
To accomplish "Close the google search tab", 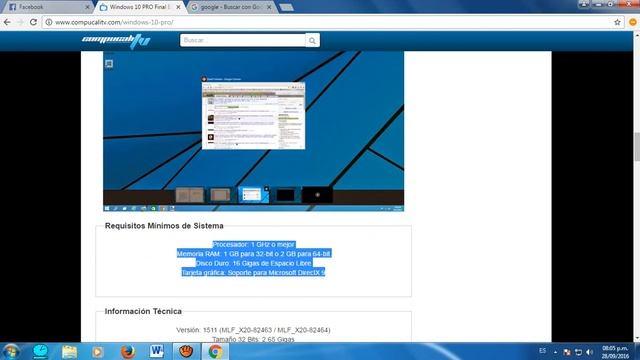I will point(269,7).
